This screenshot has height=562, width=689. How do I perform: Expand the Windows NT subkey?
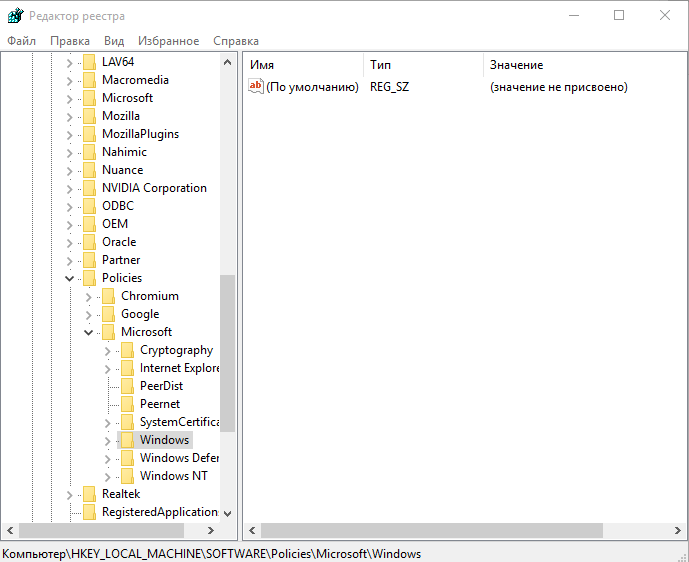coord(108,476)
